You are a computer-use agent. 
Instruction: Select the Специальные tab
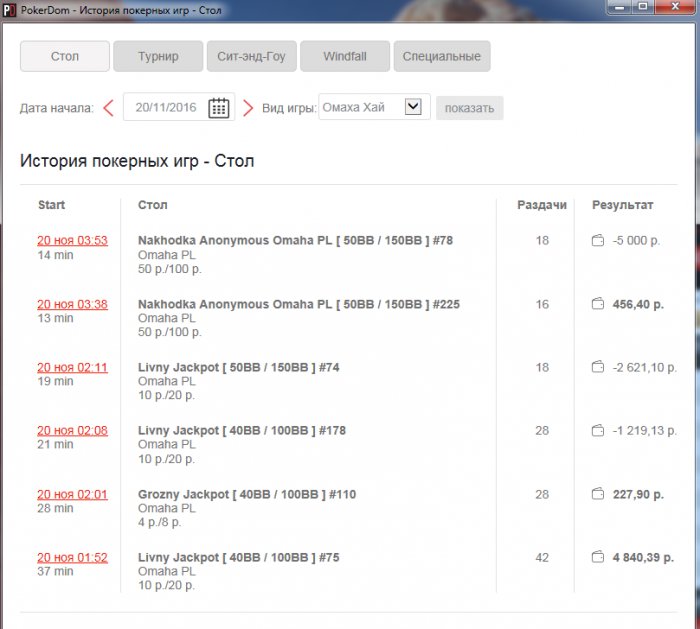pos(442,56)
